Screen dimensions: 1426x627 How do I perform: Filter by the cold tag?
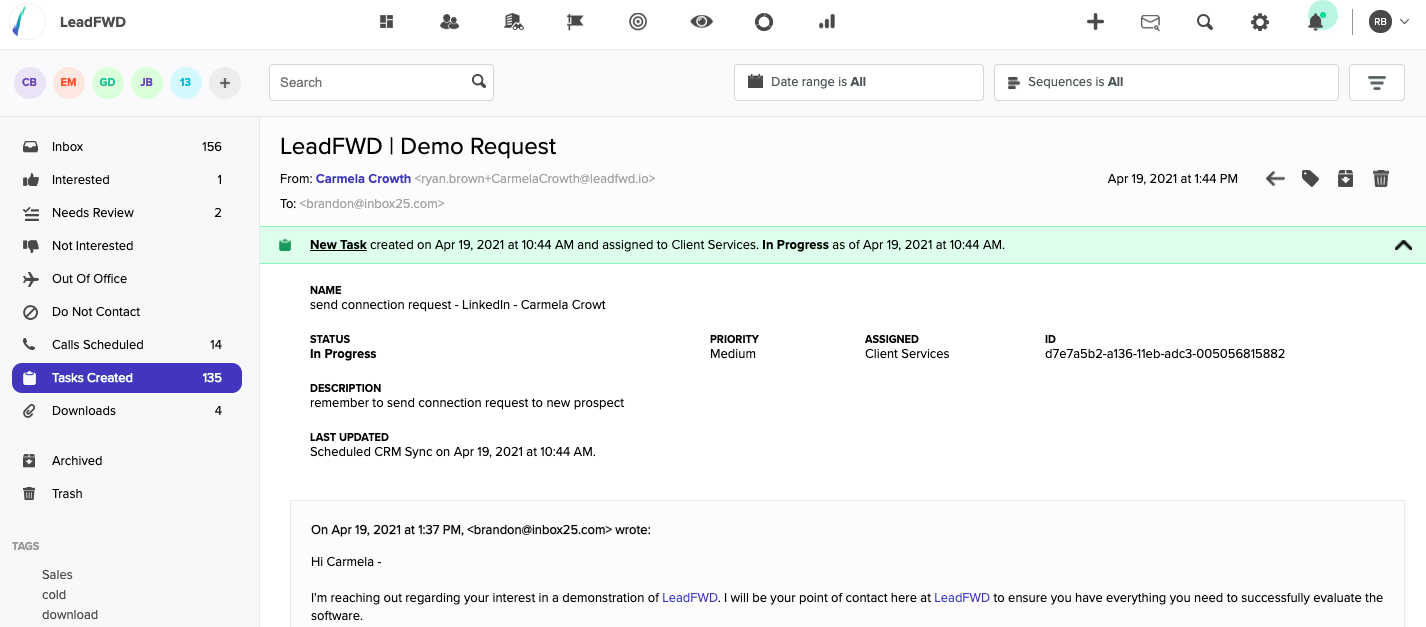coord(54,595)
